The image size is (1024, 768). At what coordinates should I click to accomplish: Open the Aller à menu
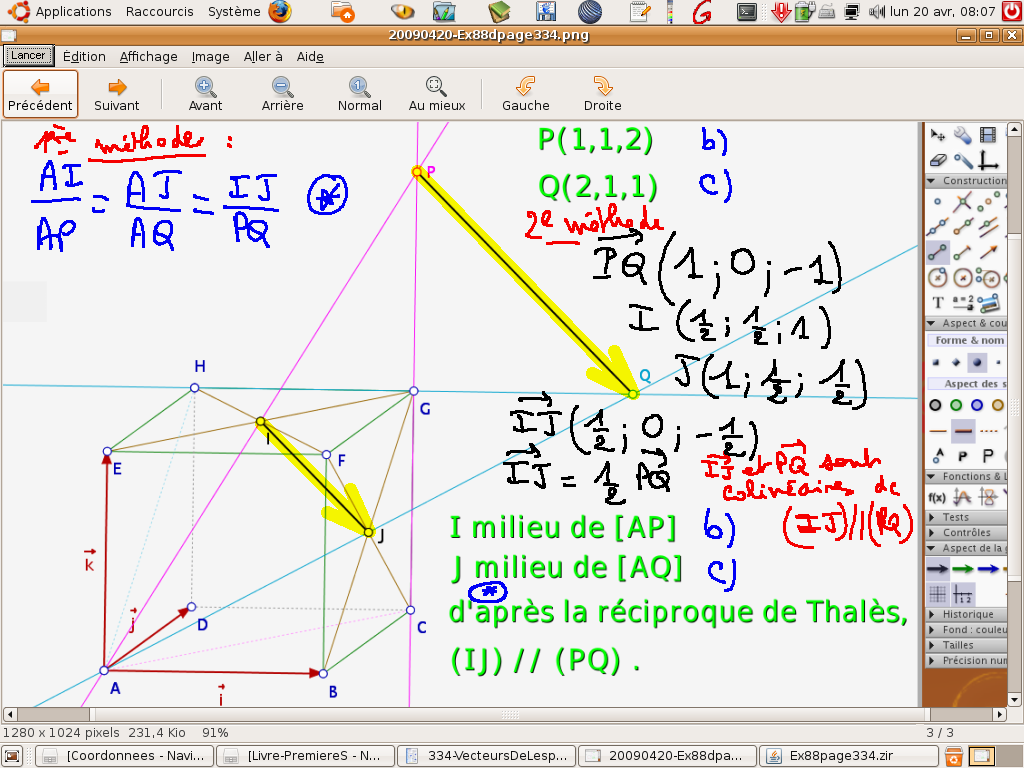pos(263,57)
